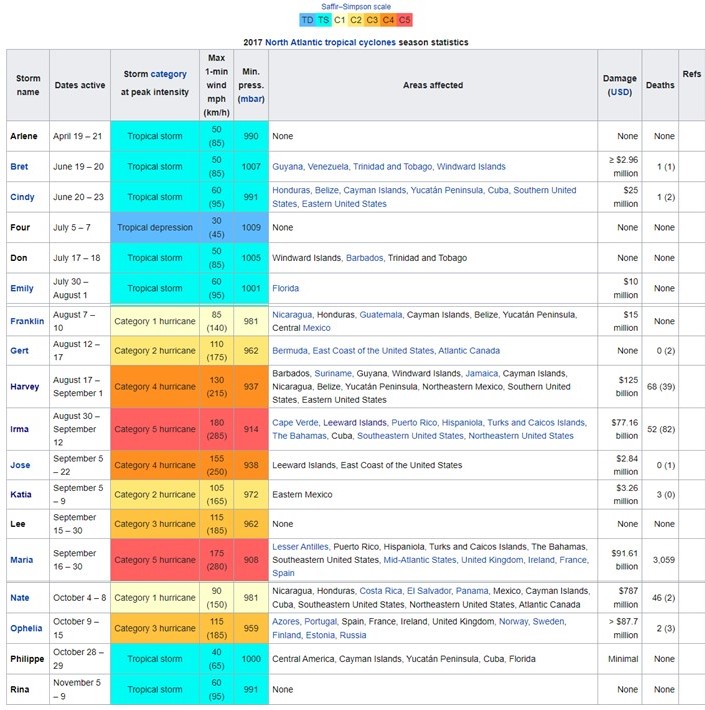Image resolution: width=705 pixels, height=710 pixels.
Task: Go to the Irma storm link
Action: tap(21, 429)
